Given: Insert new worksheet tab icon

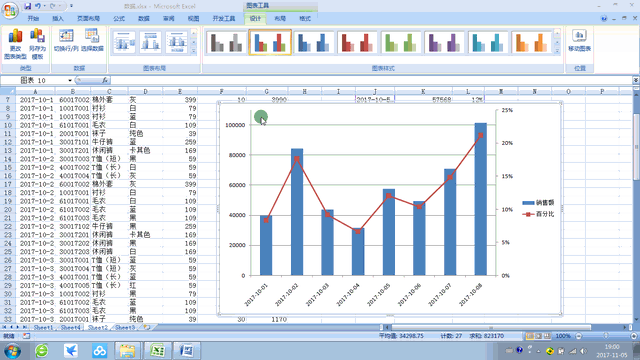Looking at the screenshot, I should pyautogui.click(x=147, y=327).
